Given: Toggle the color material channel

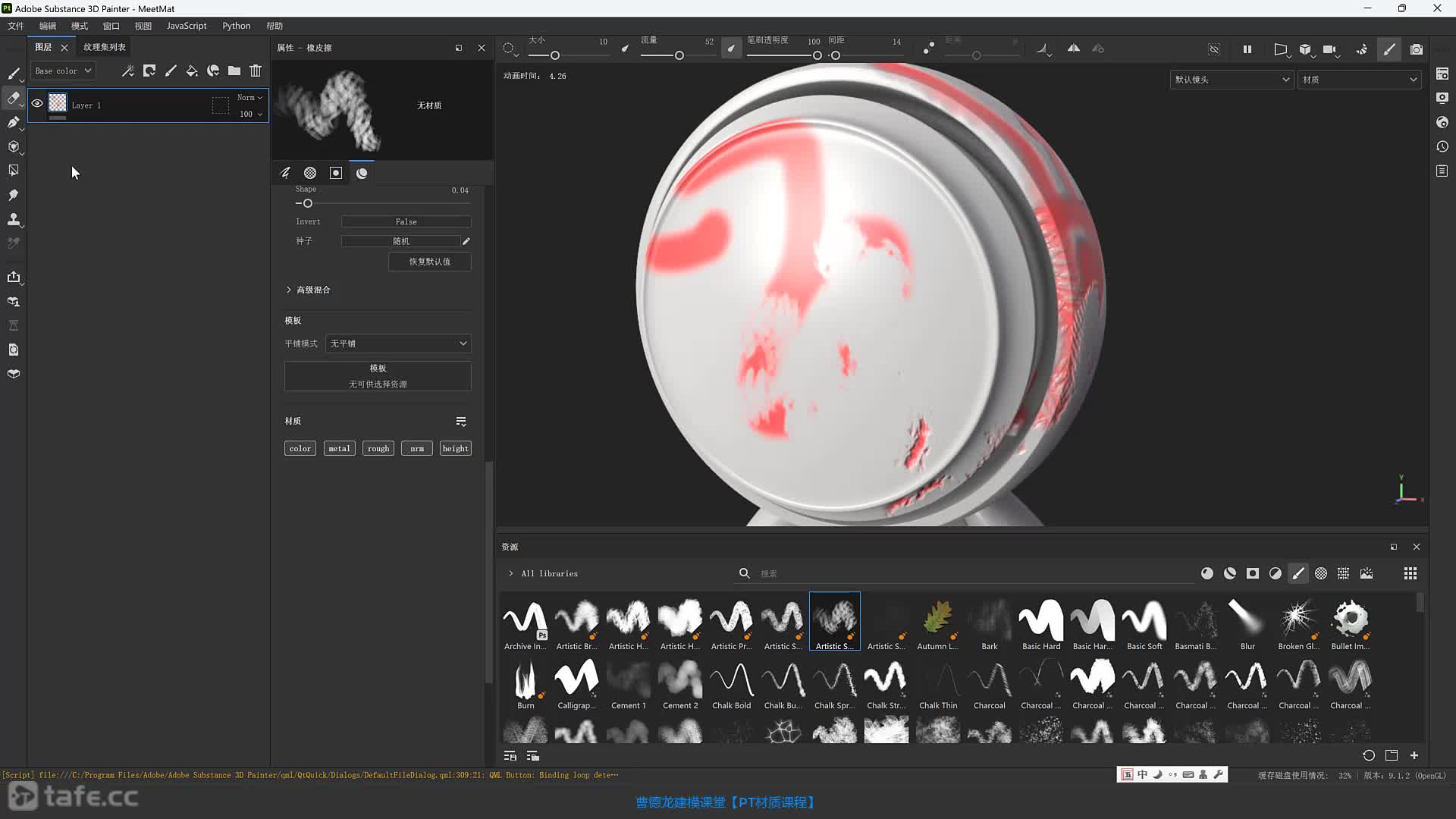Looking at the screenshot, I should coord(300,448).
